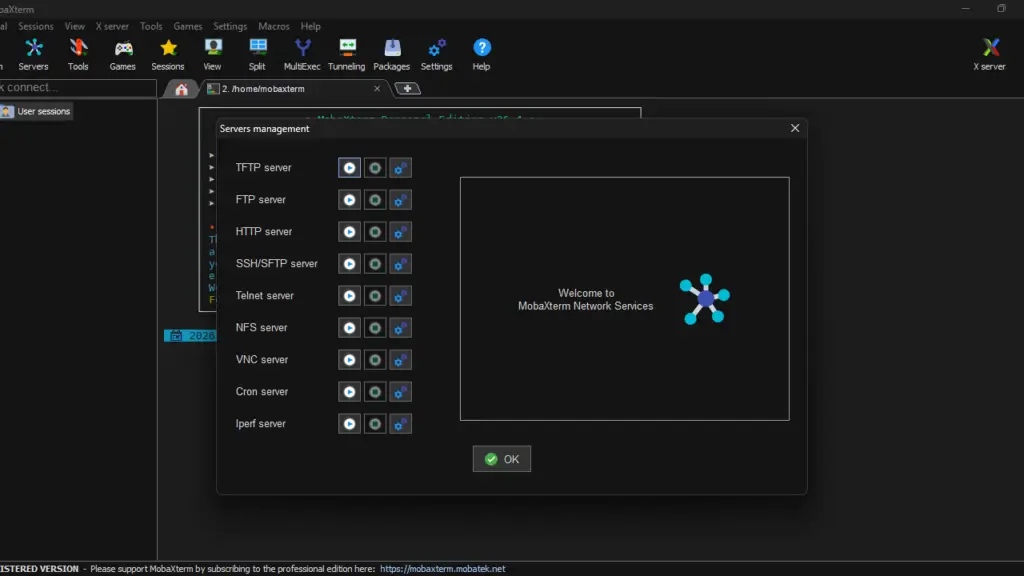
Task: Click the Split toolbar icon
Action: [x=257, y=54]
